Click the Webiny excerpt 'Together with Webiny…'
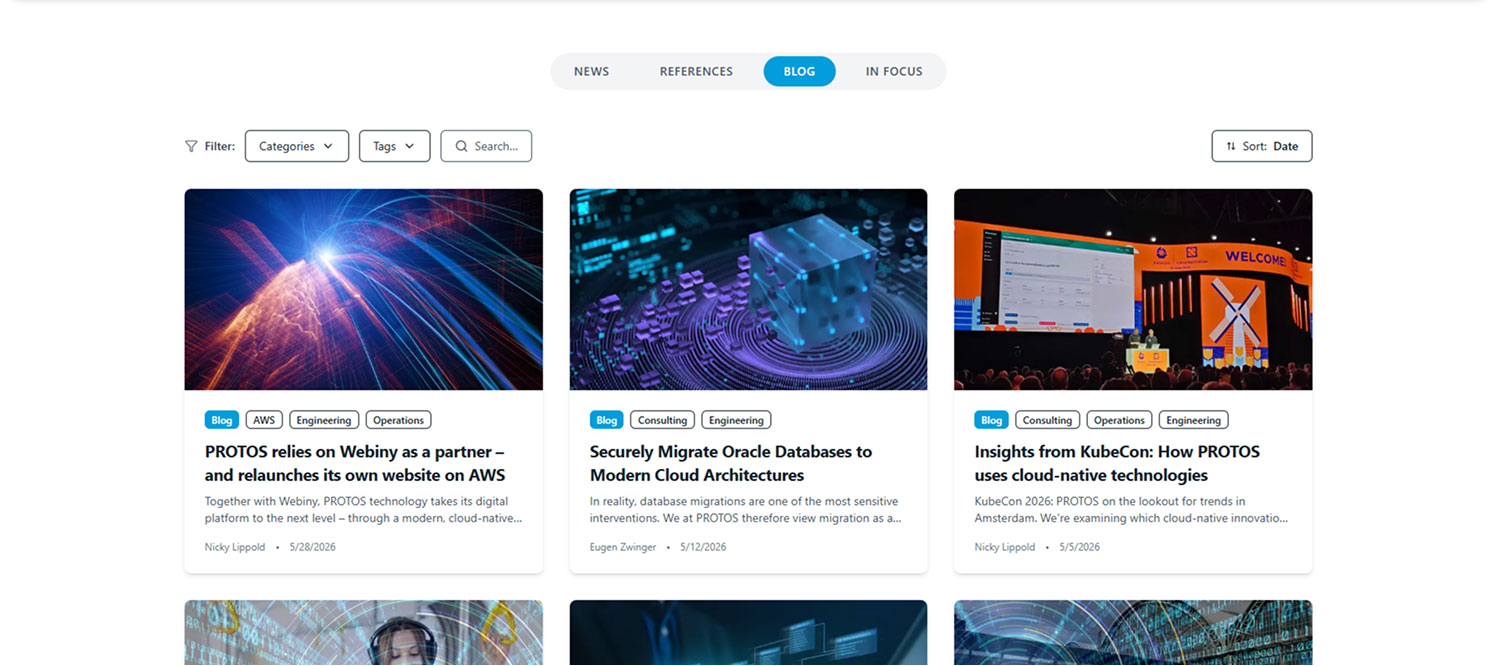 [x=364, y=510]
